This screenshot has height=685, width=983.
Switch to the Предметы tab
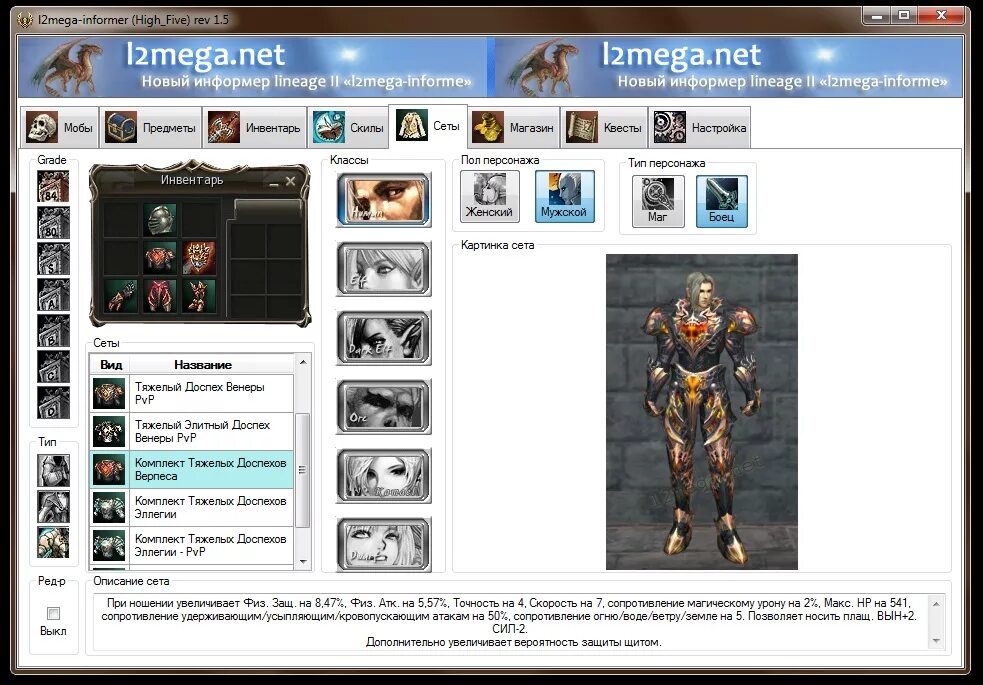[x=151, y=127]
